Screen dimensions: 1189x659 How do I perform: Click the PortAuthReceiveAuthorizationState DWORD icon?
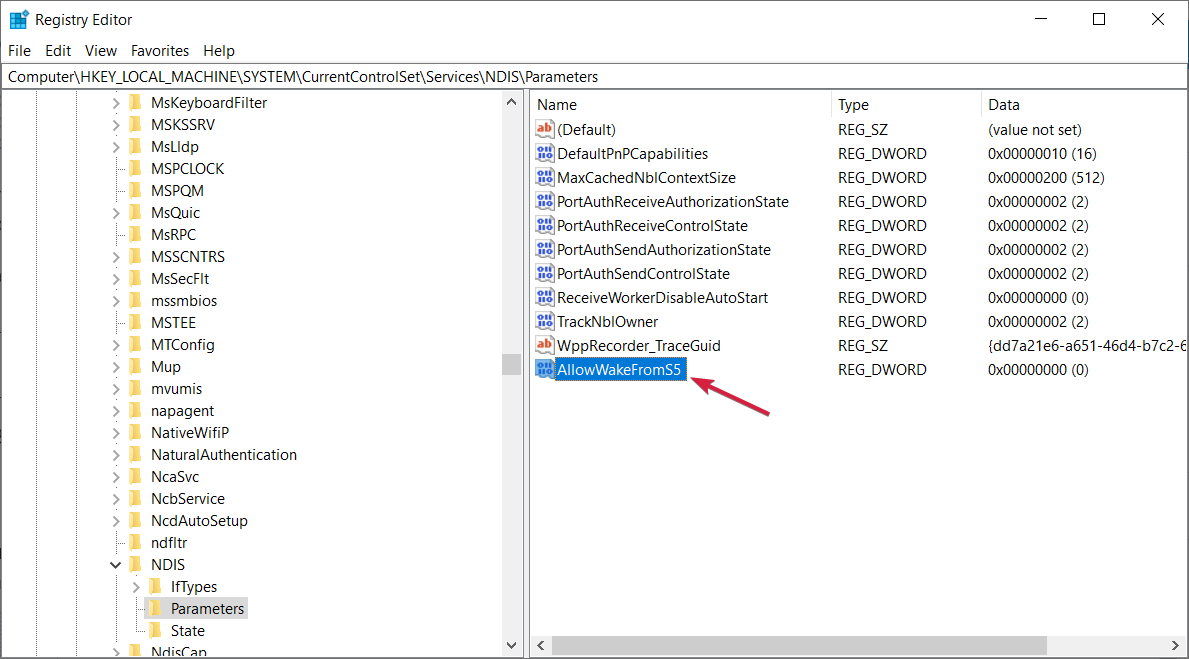[x=544, y=202]
